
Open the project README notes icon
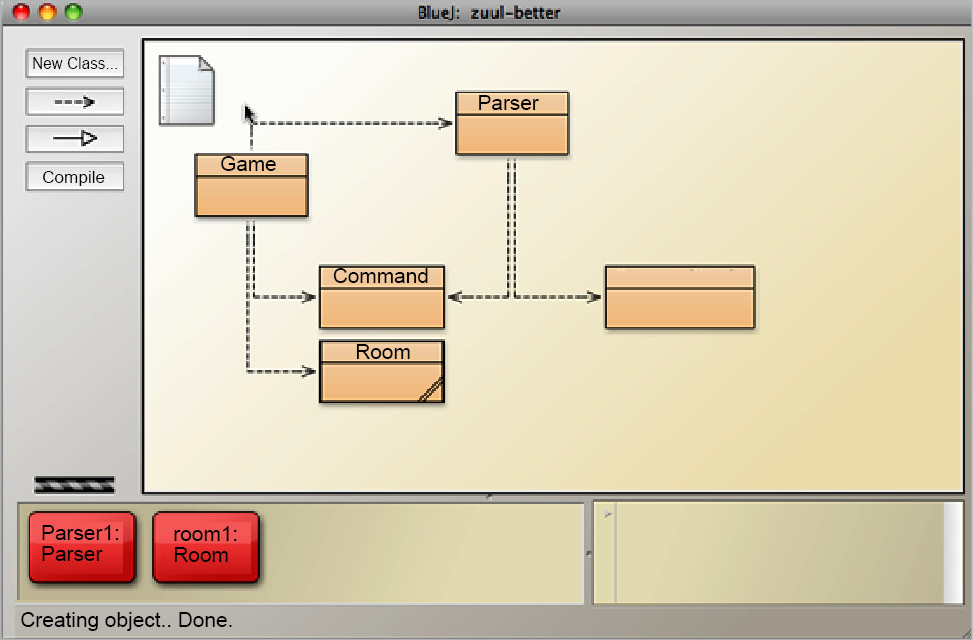coord(185,92)
